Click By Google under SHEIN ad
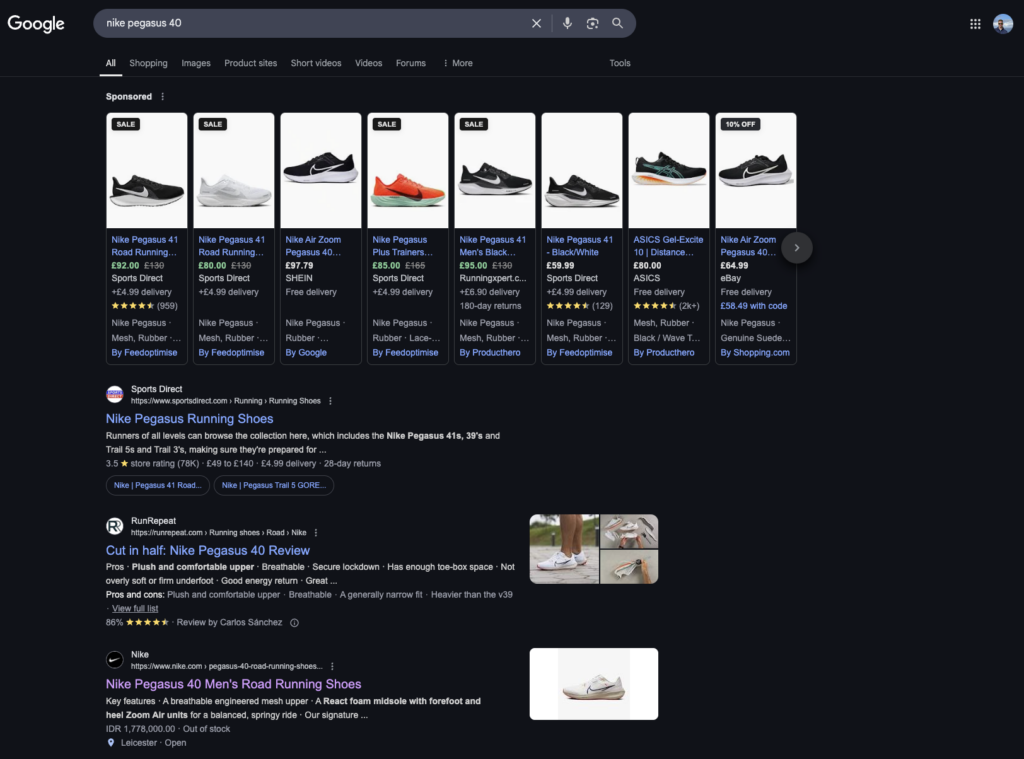The width and height of the screenshot is (1024, 759). click(x=306, y=353)
